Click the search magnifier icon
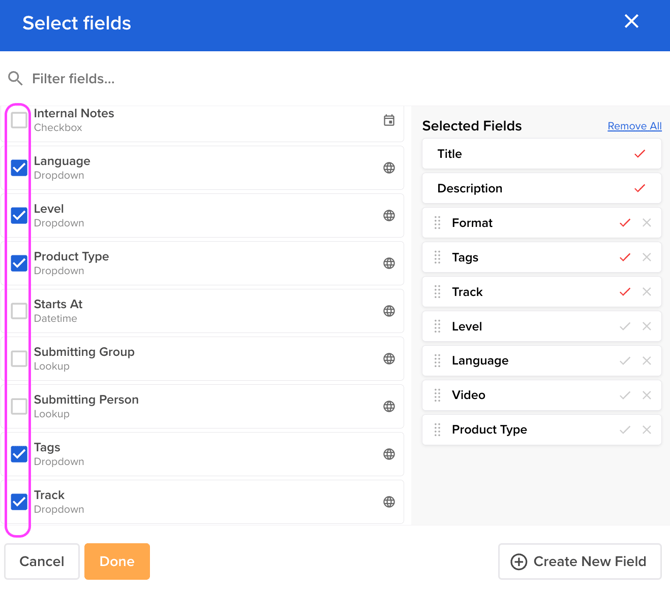The image size is (670, 596). pos(16,78)
